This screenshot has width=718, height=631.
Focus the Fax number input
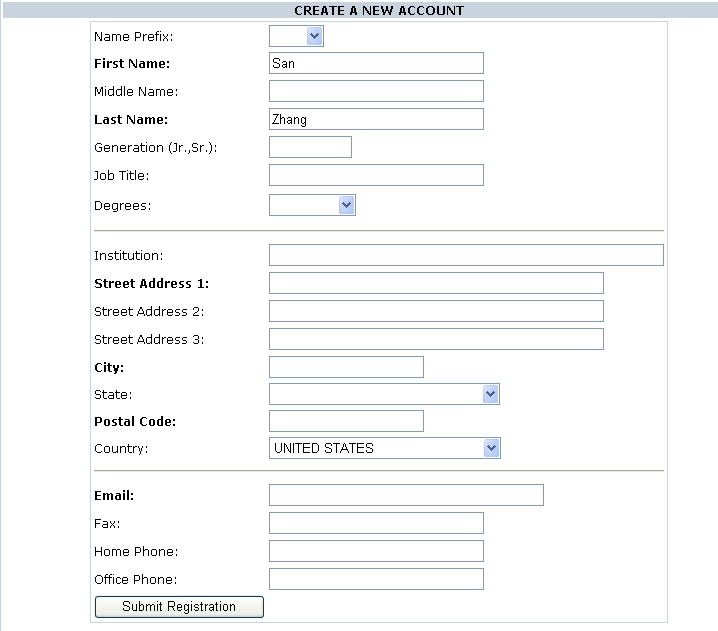376,523
